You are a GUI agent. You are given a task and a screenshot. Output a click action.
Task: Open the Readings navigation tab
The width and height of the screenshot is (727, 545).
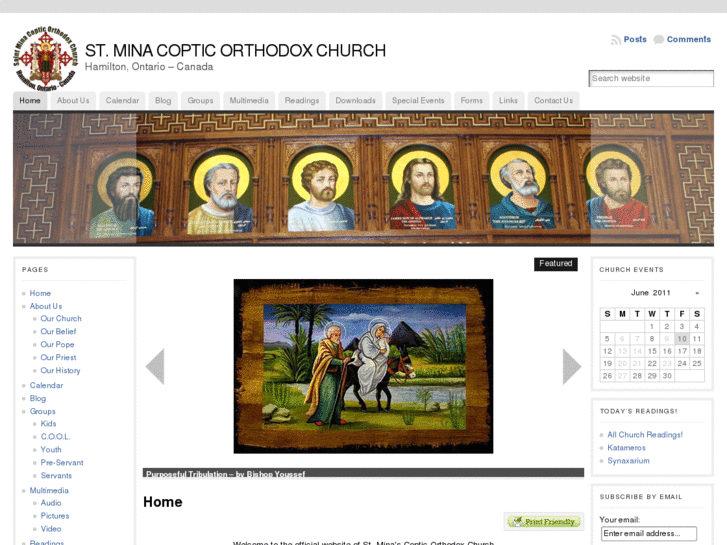point(302,101)
